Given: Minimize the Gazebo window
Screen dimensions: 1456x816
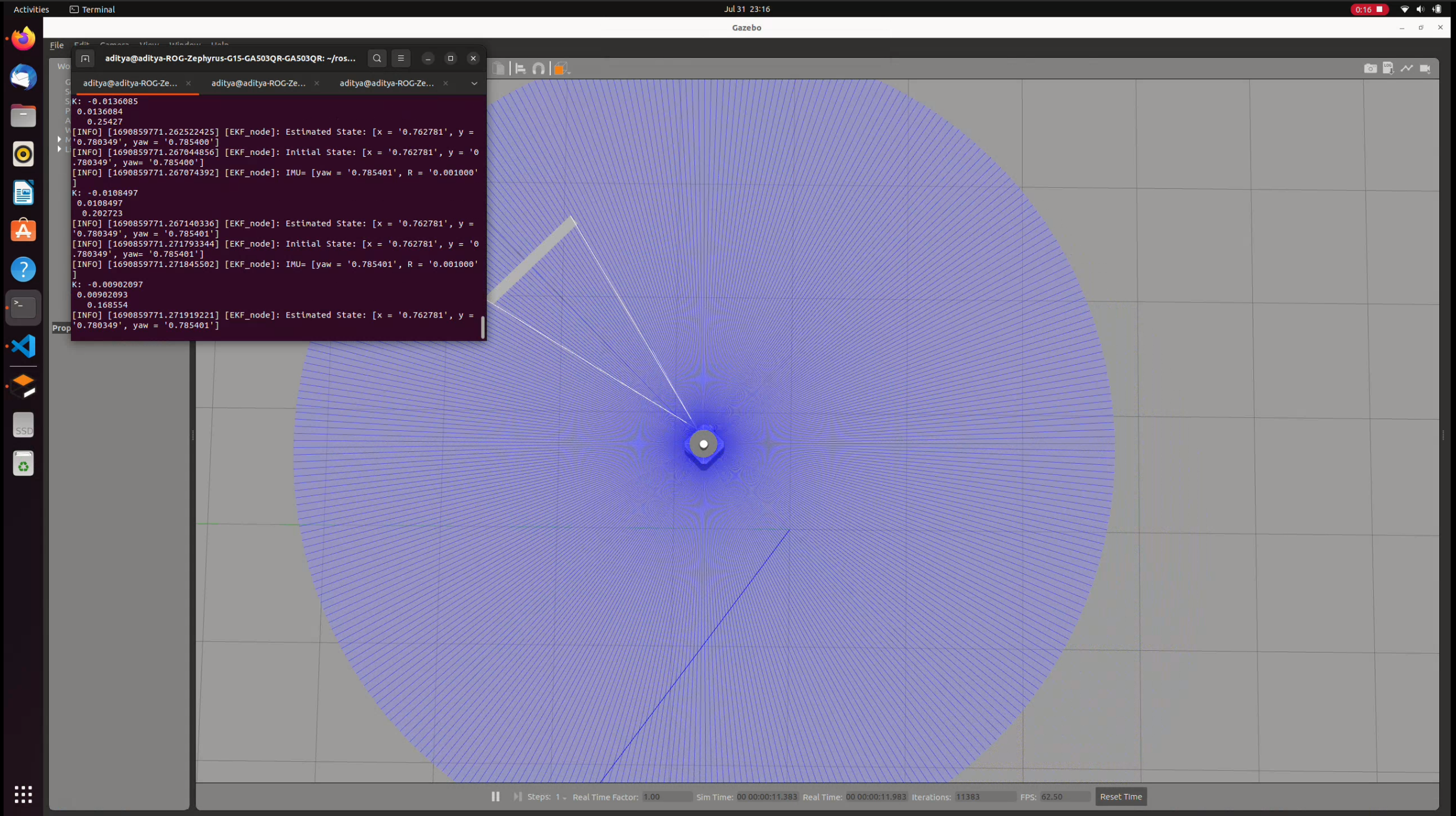Looking at the screenshot, I should [x=1402, y=28].
